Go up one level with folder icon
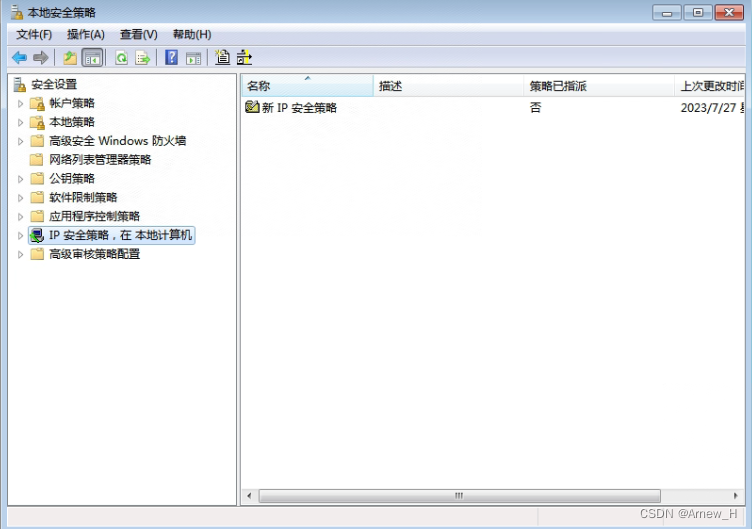This screenshot has width=752, height=529. click(x=70, y=58)
